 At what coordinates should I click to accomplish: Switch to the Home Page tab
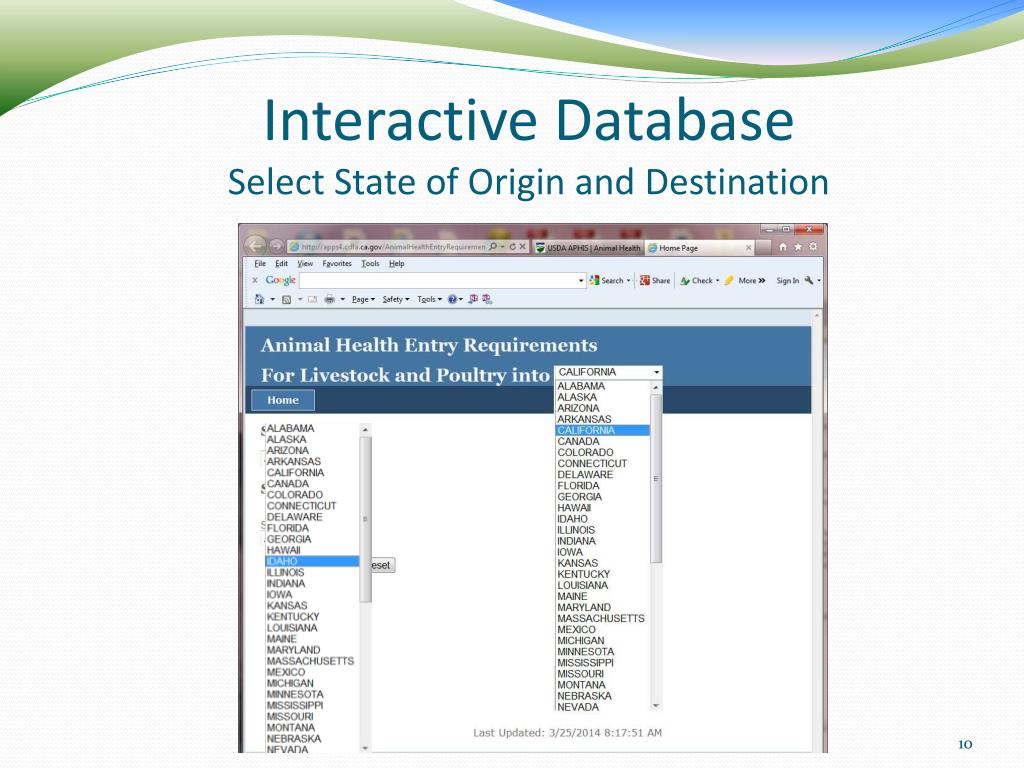coord(699,248)
